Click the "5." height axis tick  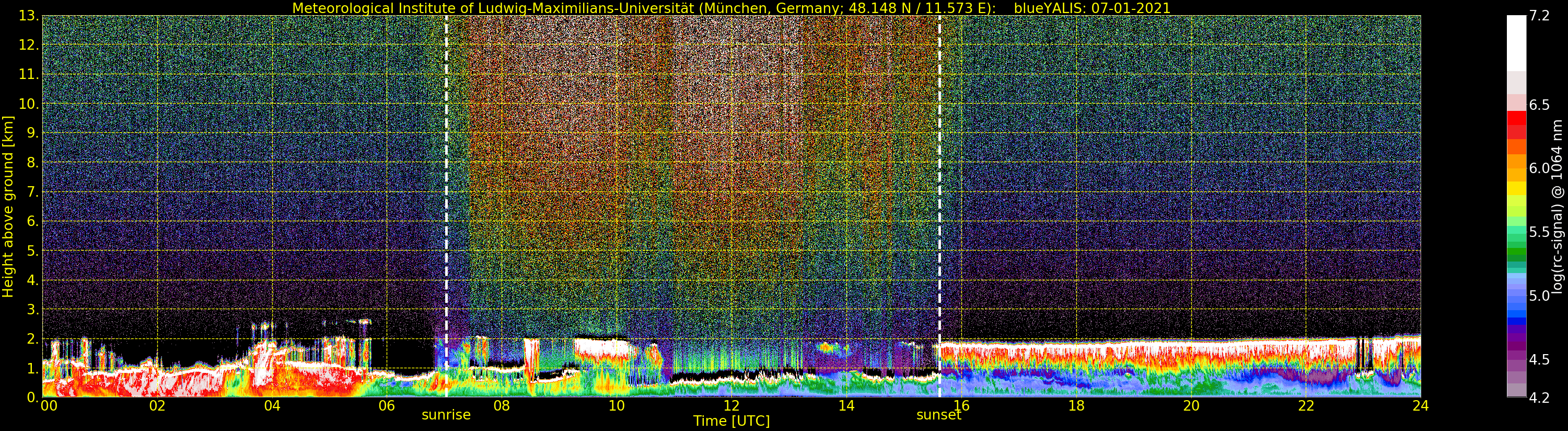coord(34,251)
